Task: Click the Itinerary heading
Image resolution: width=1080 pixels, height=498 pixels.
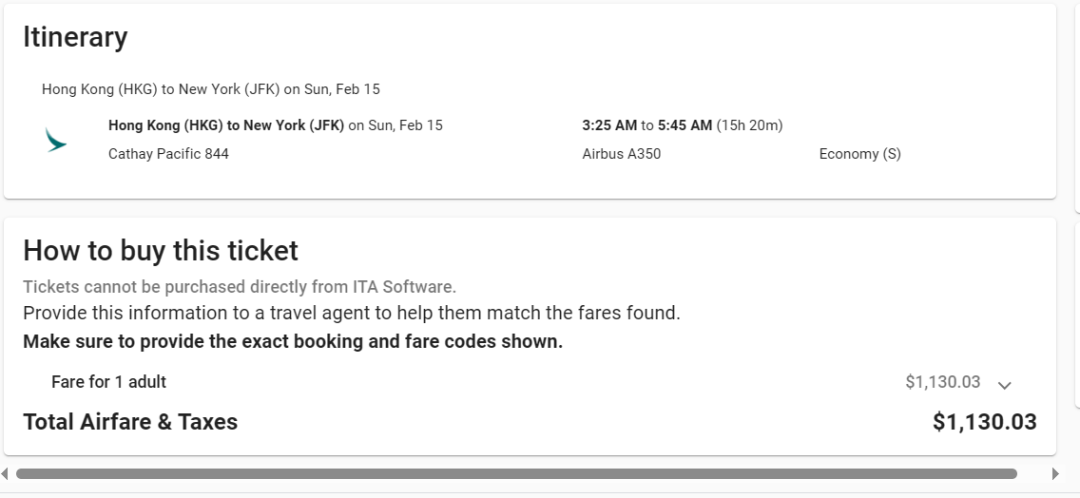Action: [x=75, y=37]
